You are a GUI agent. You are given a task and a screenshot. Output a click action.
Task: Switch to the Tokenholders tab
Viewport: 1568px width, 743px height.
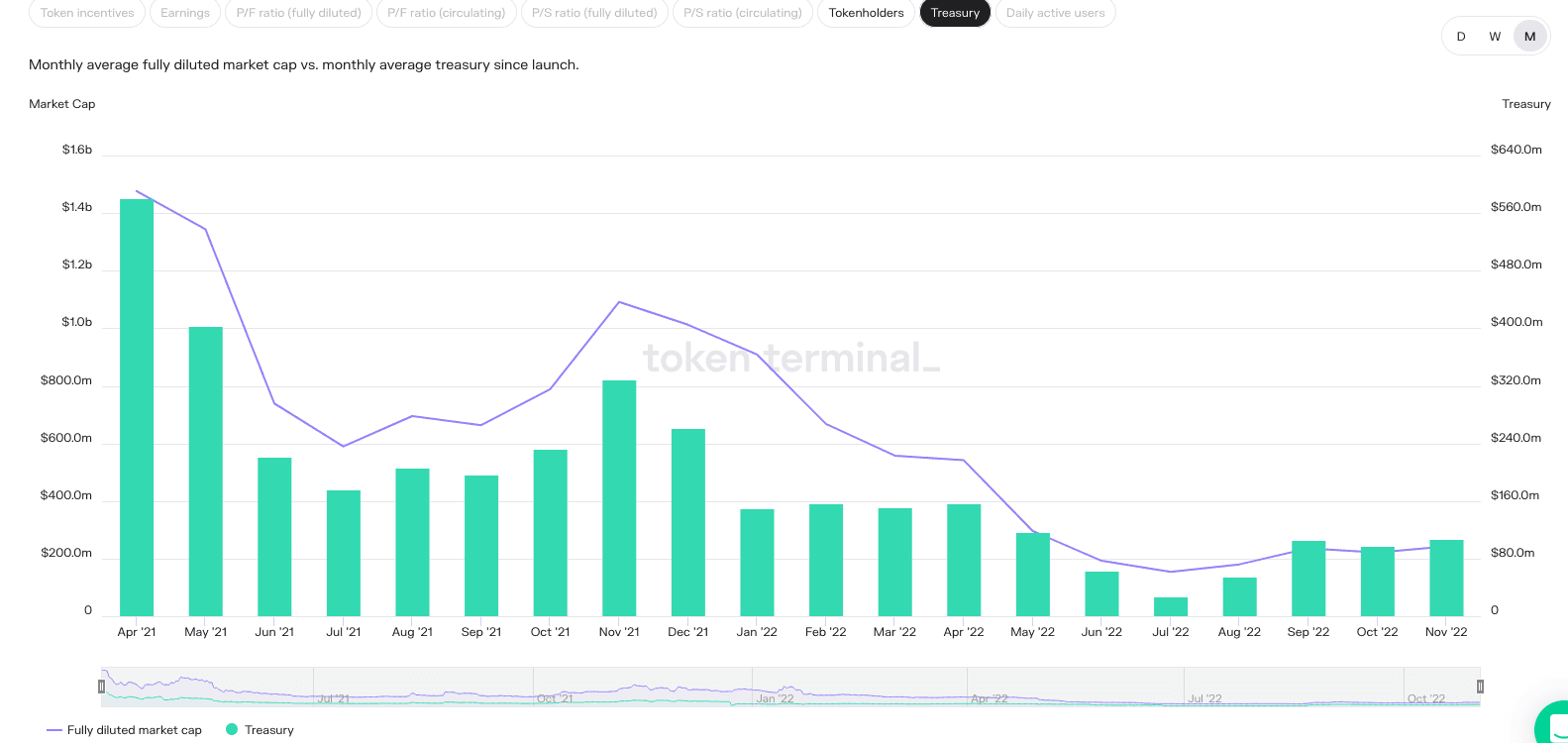pyautogui.click(x=867, y=13)
